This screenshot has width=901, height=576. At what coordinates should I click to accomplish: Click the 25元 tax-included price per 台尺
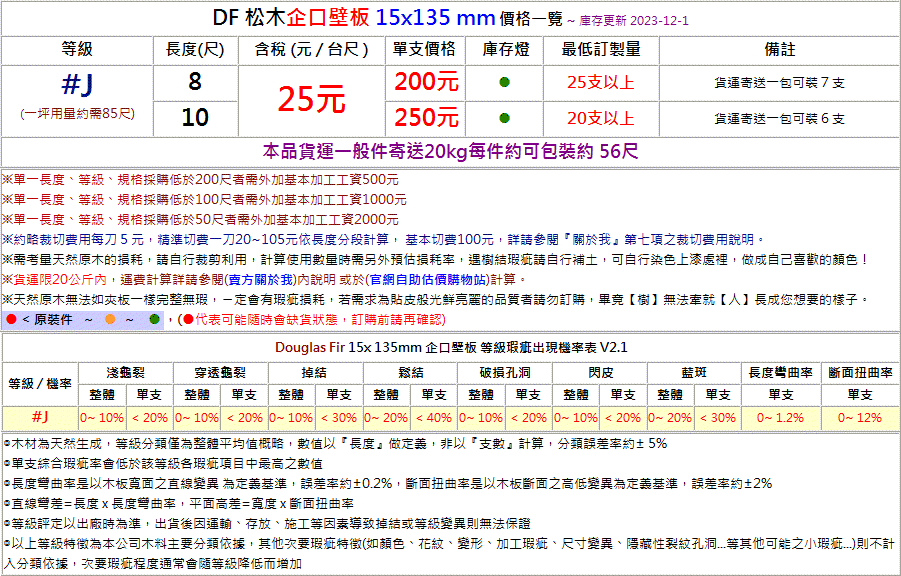(x=311, y=99)
